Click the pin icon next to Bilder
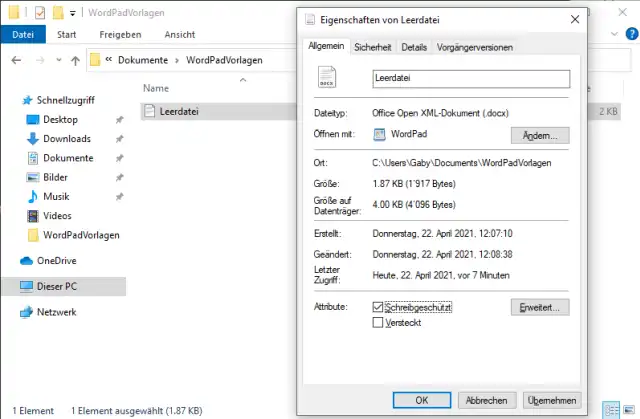Viewport: 640px width, 419px height. click(x=119, y=177)
